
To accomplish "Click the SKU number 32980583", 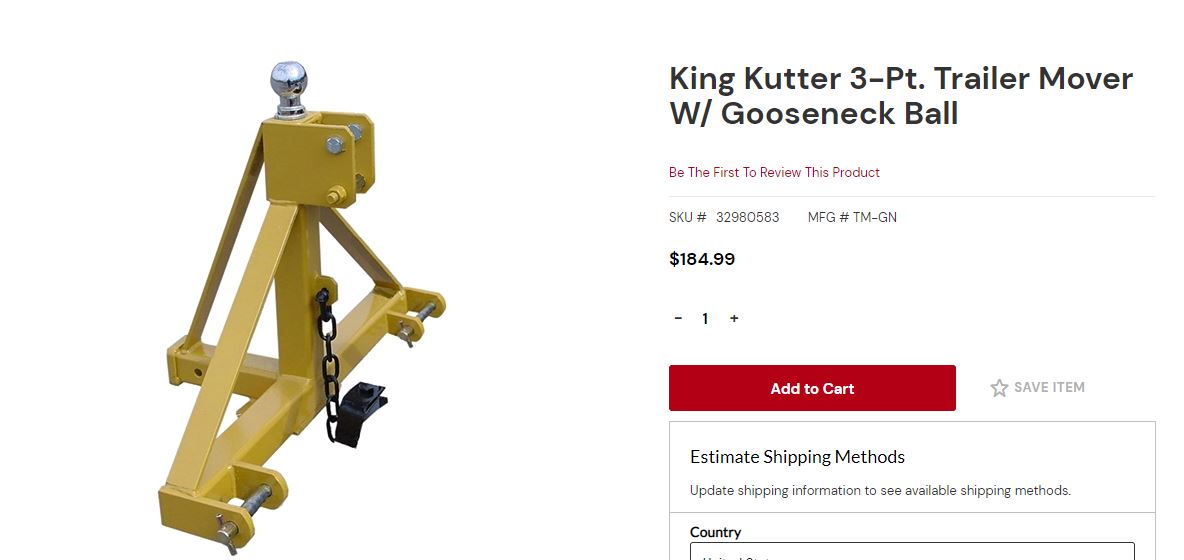I will (747, 217).
